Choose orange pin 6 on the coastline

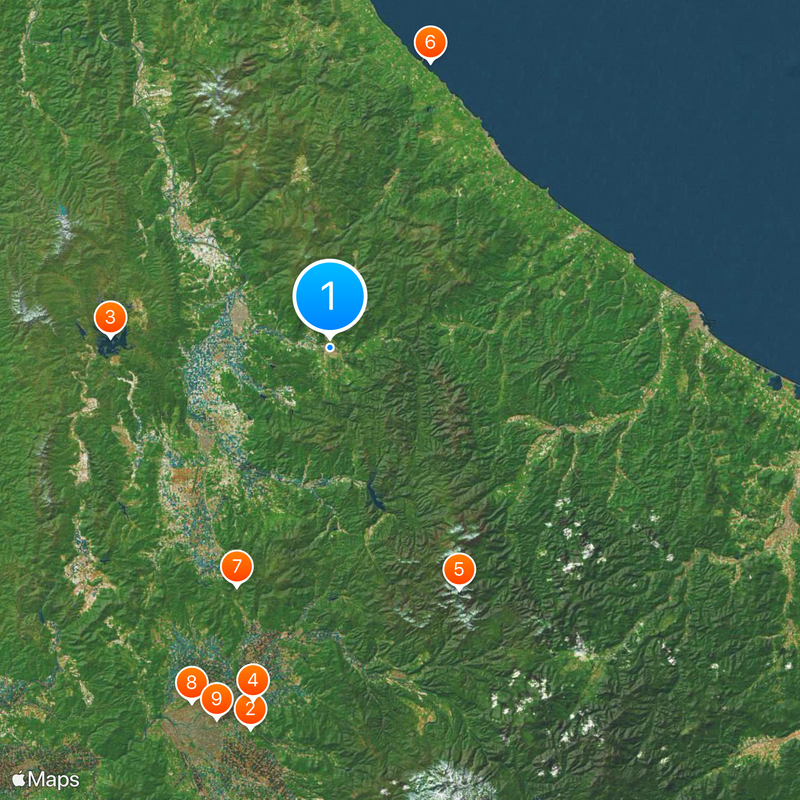(x=430, y=42)
